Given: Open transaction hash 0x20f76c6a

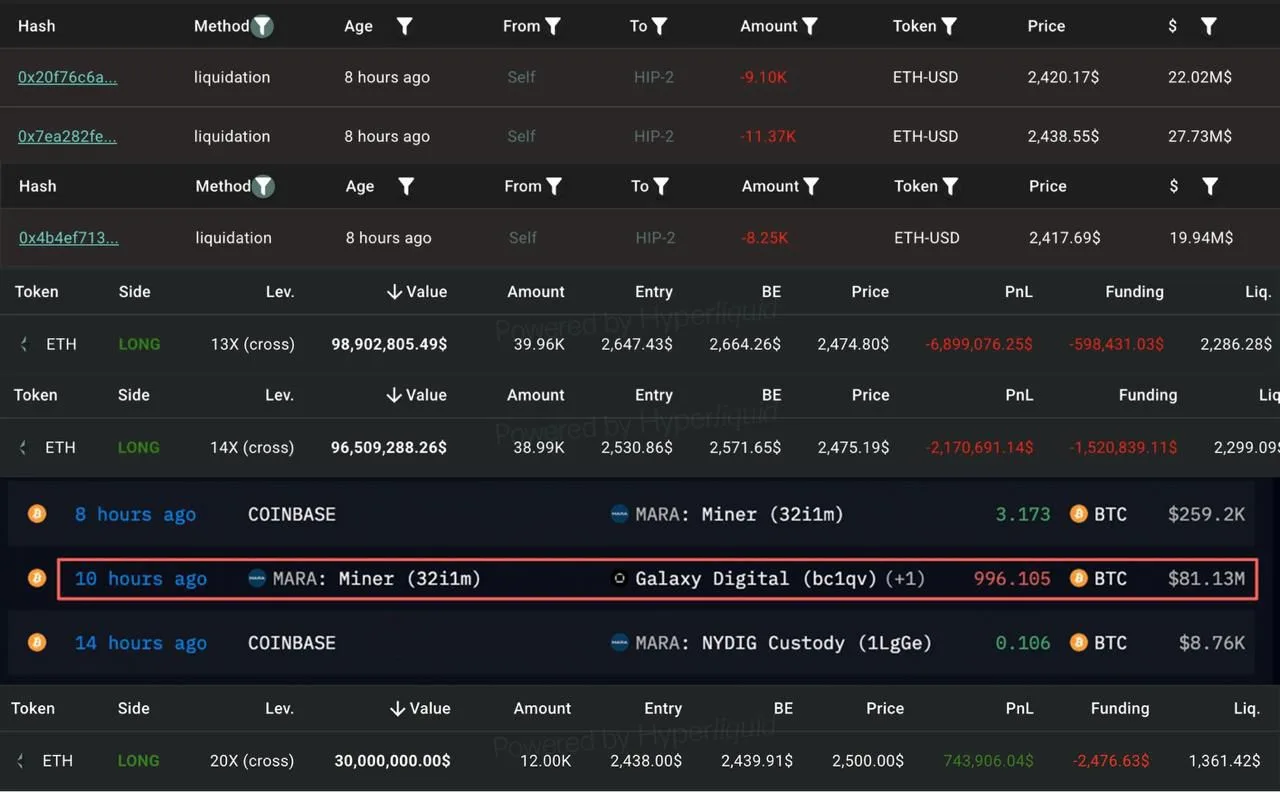Looking at the screenshot, I should click(67, 77).
